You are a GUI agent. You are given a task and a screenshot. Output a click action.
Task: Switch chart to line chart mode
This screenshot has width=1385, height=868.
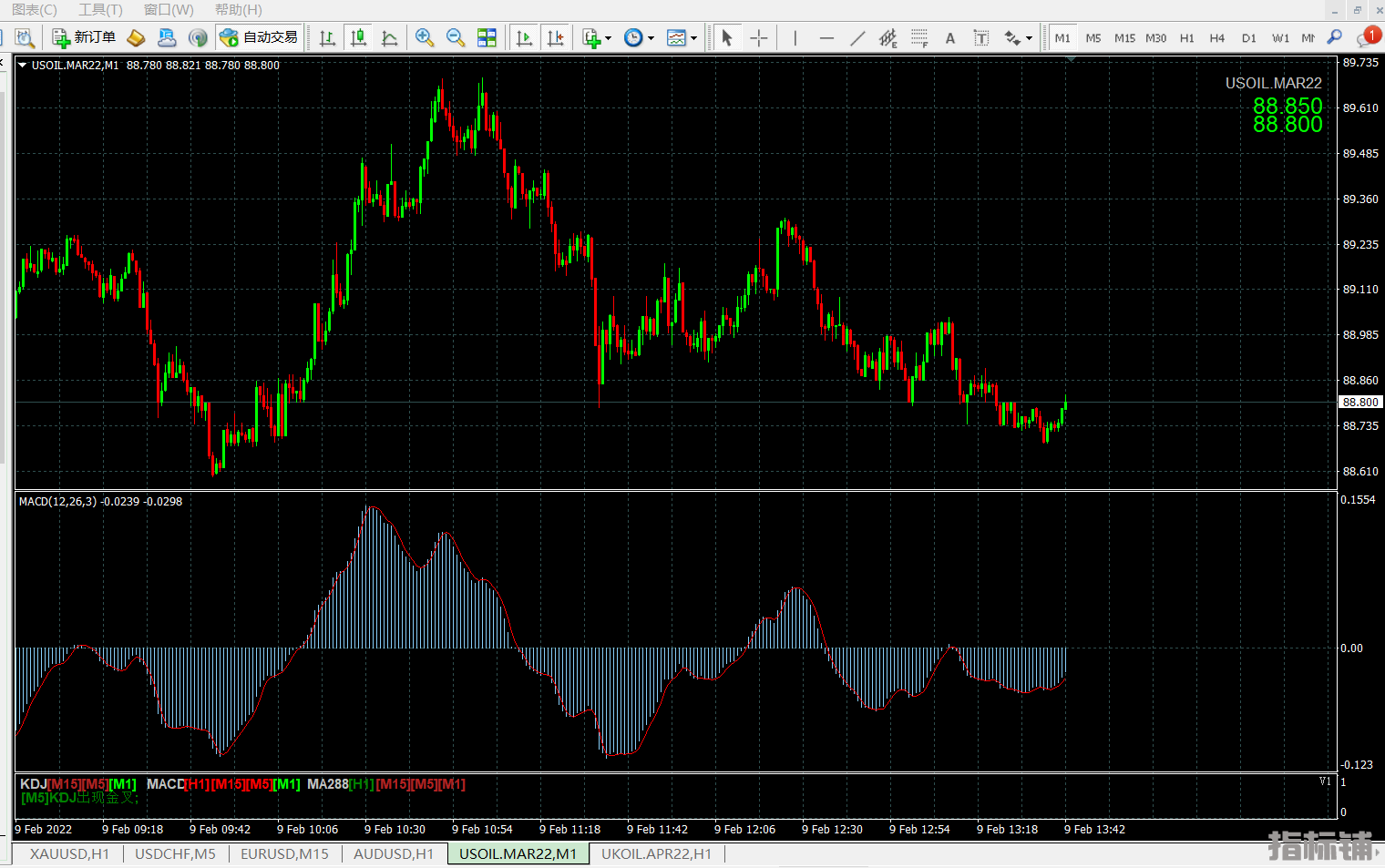tap(389, 37)
